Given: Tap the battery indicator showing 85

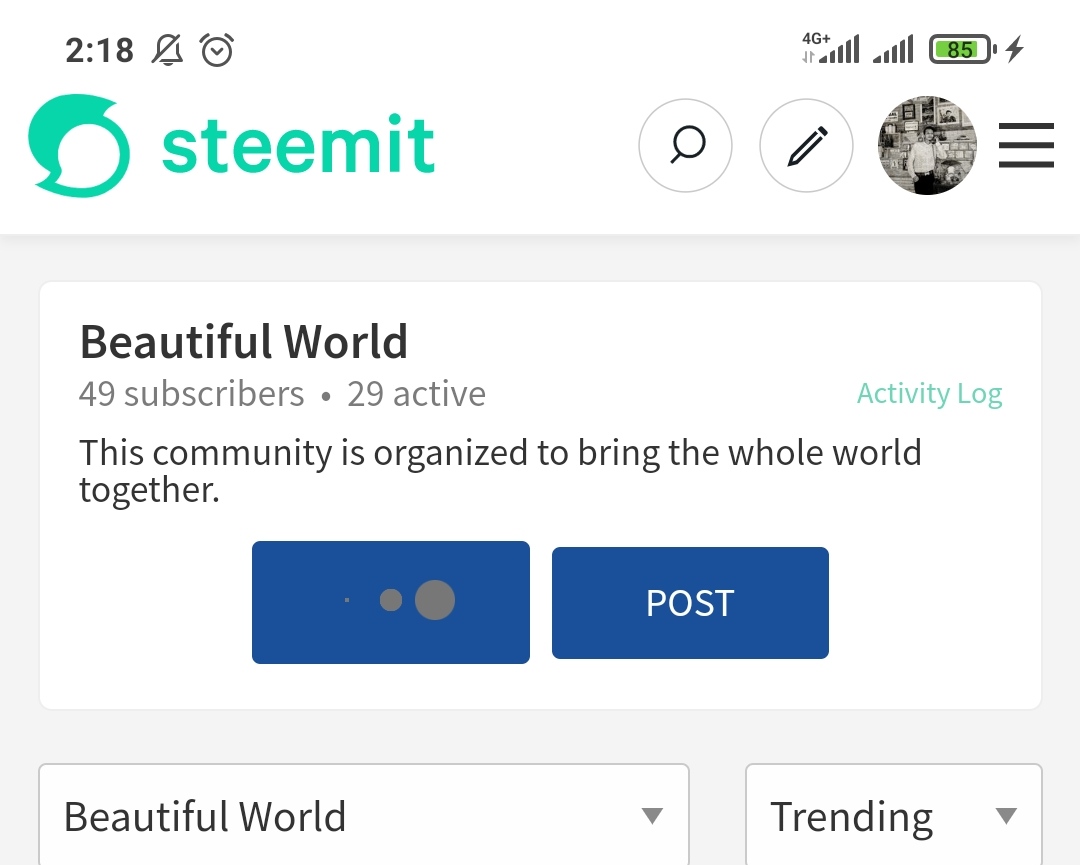Looking at the screenshot, I should point(963,50).
